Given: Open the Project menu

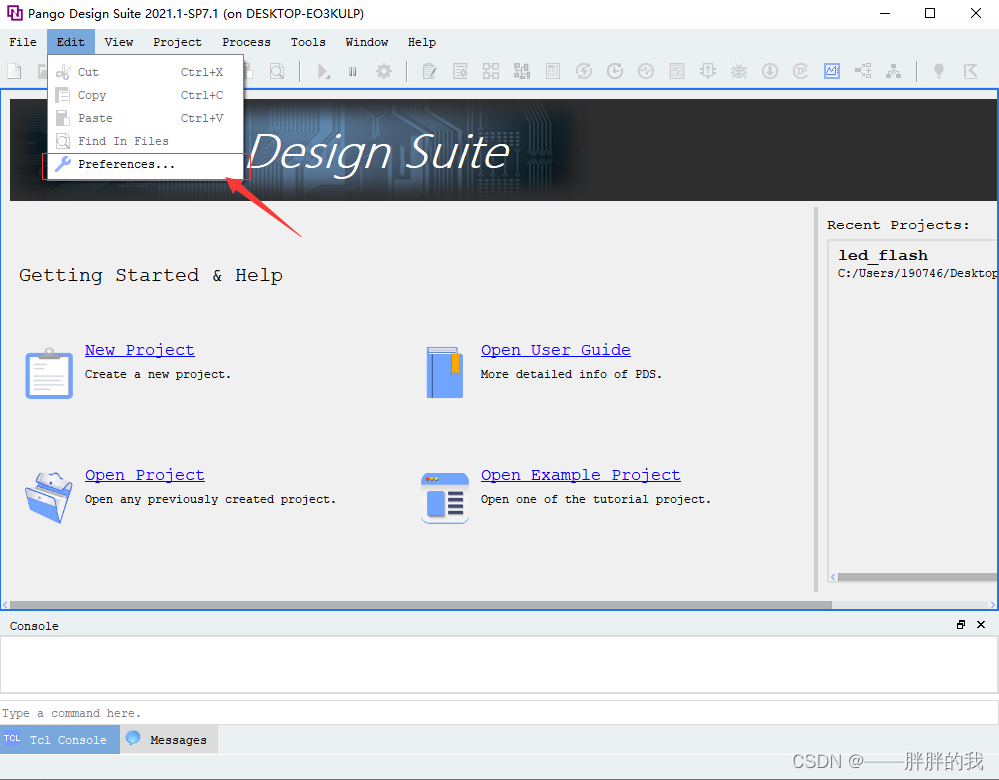Looking at the screenshot, I should [x=177, y=42].
